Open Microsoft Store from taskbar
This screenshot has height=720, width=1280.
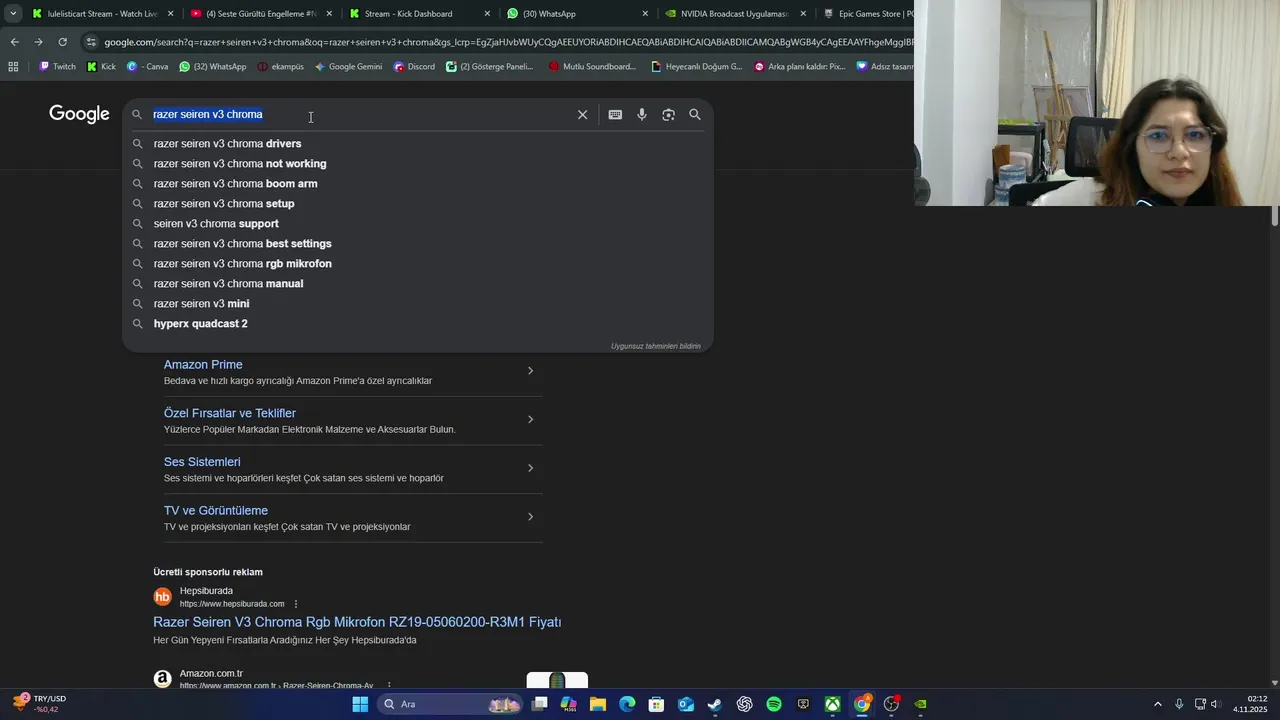(x=656, y=704)
